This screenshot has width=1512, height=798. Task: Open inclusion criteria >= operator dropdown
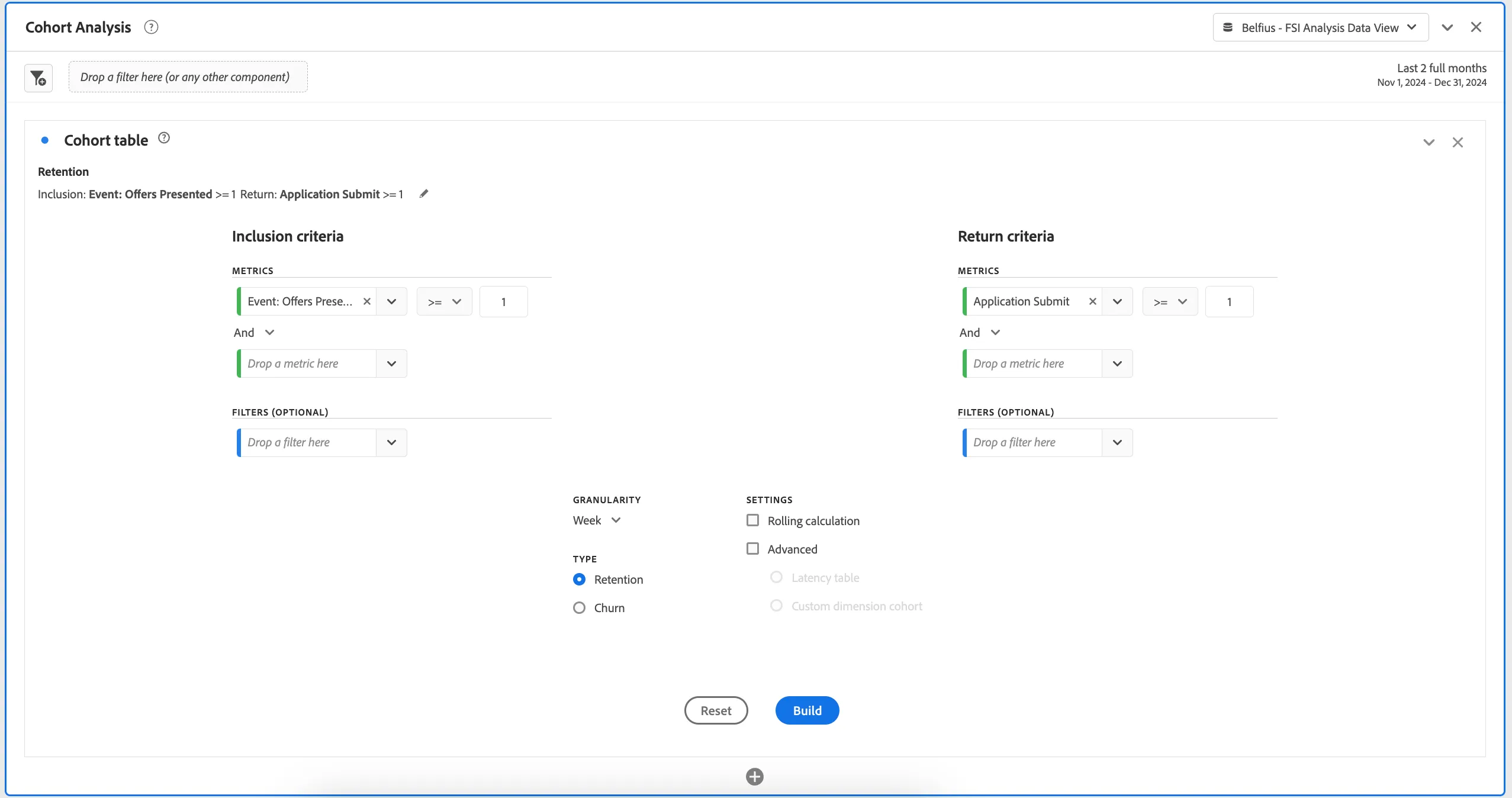pos(445,301)
